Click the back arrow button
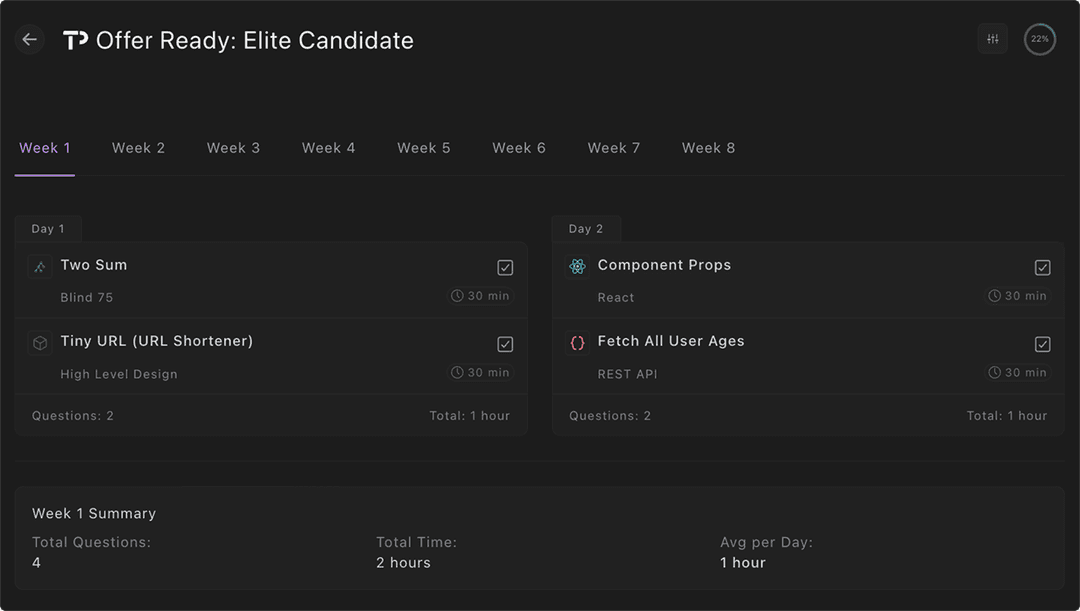 pyautogui.click(x=30, y=40)
